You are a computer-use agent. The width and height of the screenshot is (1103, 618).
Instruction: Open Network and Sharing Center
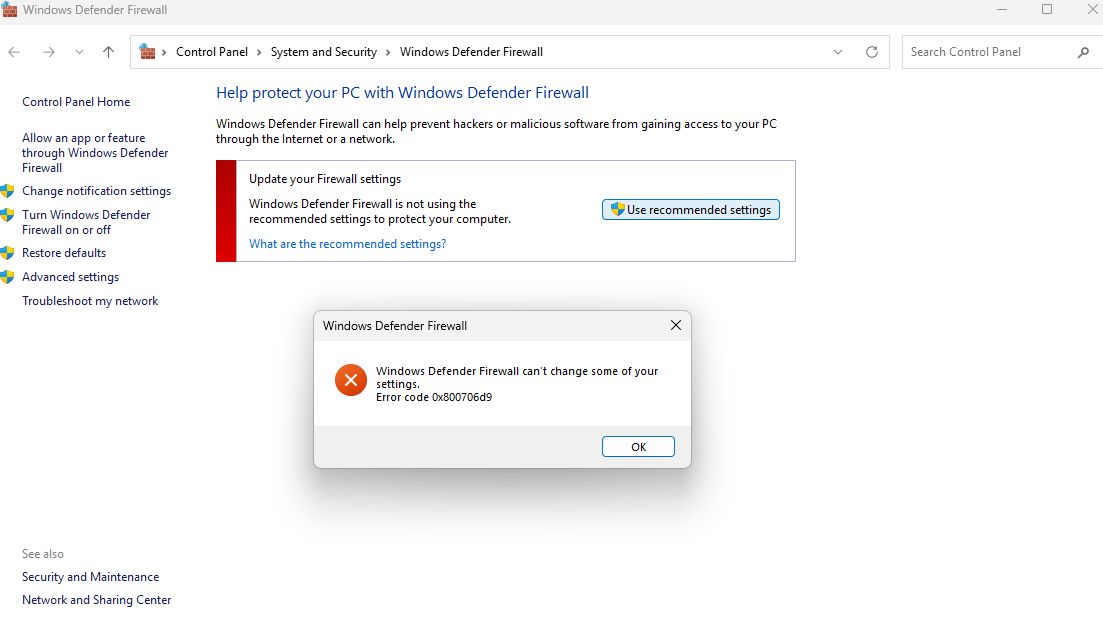coord(96,600)
